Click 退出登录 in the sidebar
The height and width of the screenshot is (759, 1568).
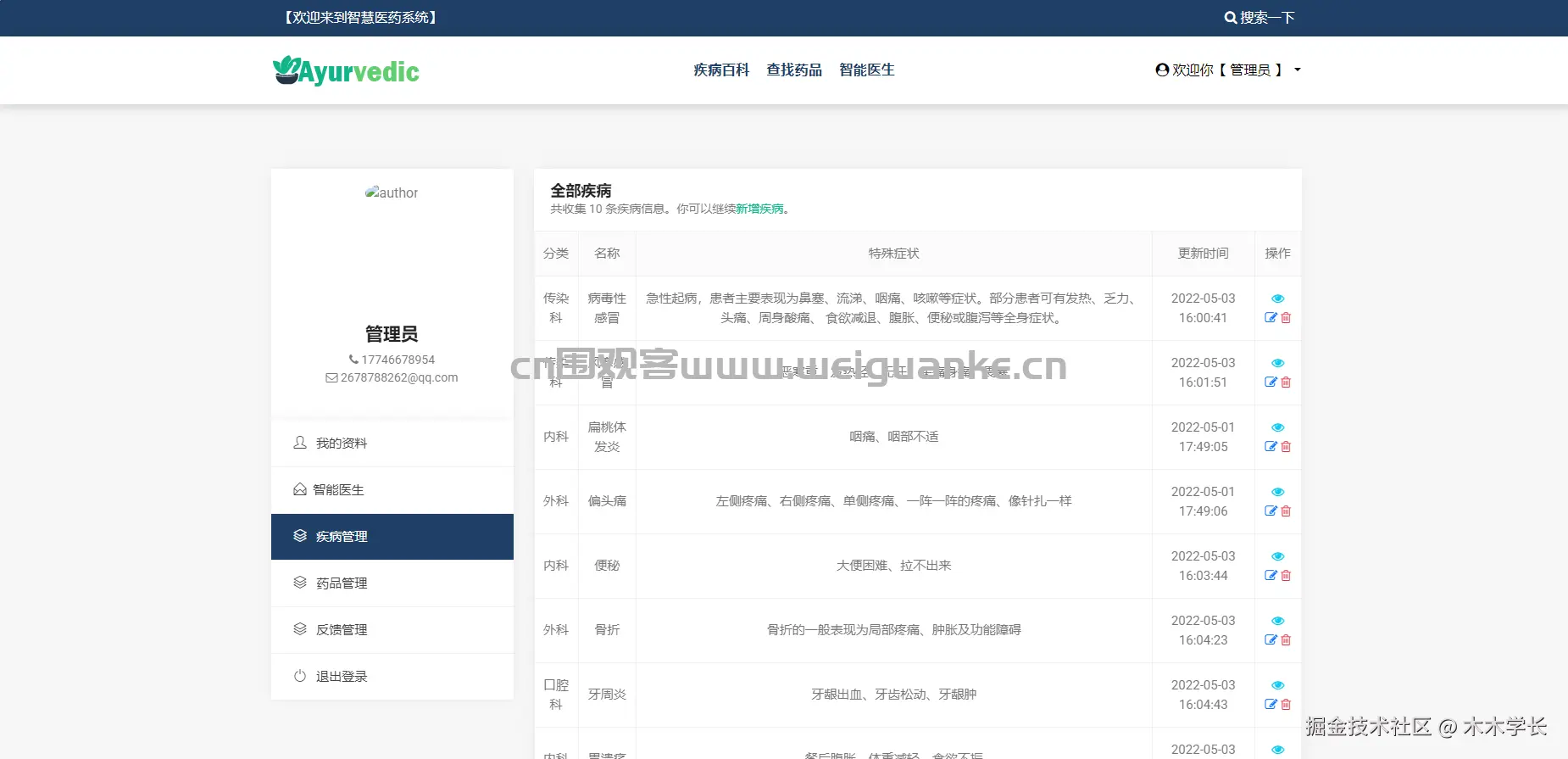392,676
